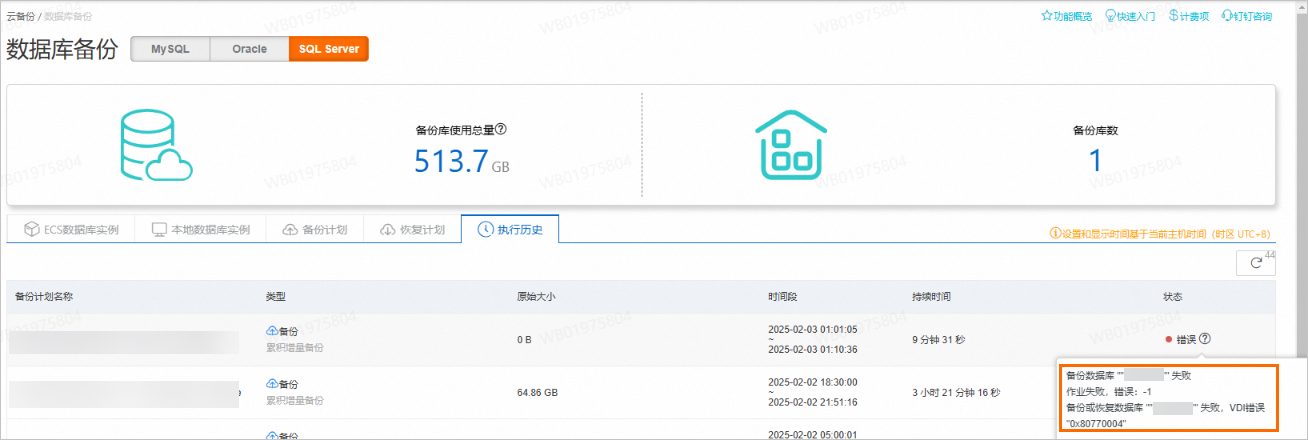
Task: Click the 错误 status in the first row
Action: (x=1186, y=339)
